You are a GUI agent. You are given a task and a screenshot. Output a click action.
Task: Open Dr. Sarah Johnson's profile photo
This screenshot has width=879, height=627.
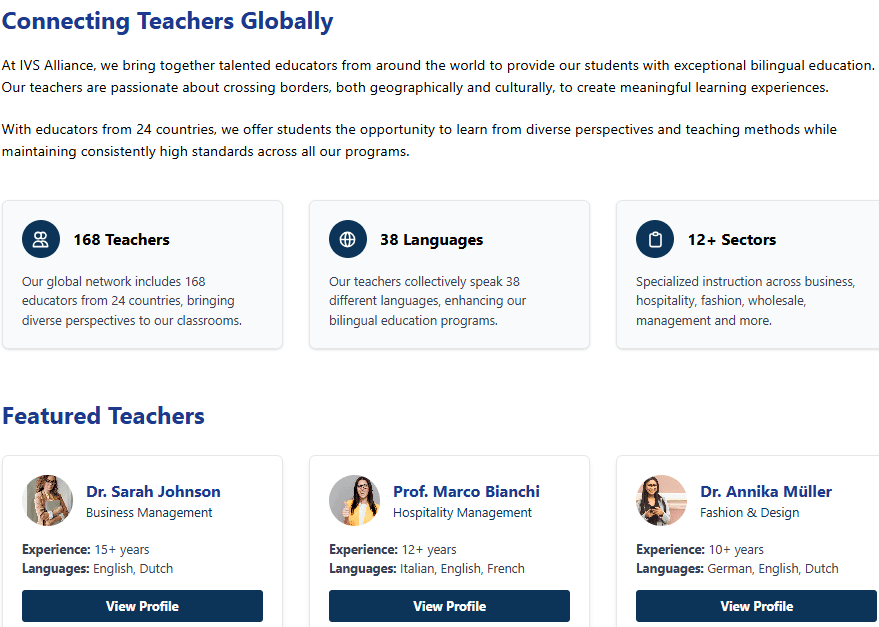pos(48,500)
